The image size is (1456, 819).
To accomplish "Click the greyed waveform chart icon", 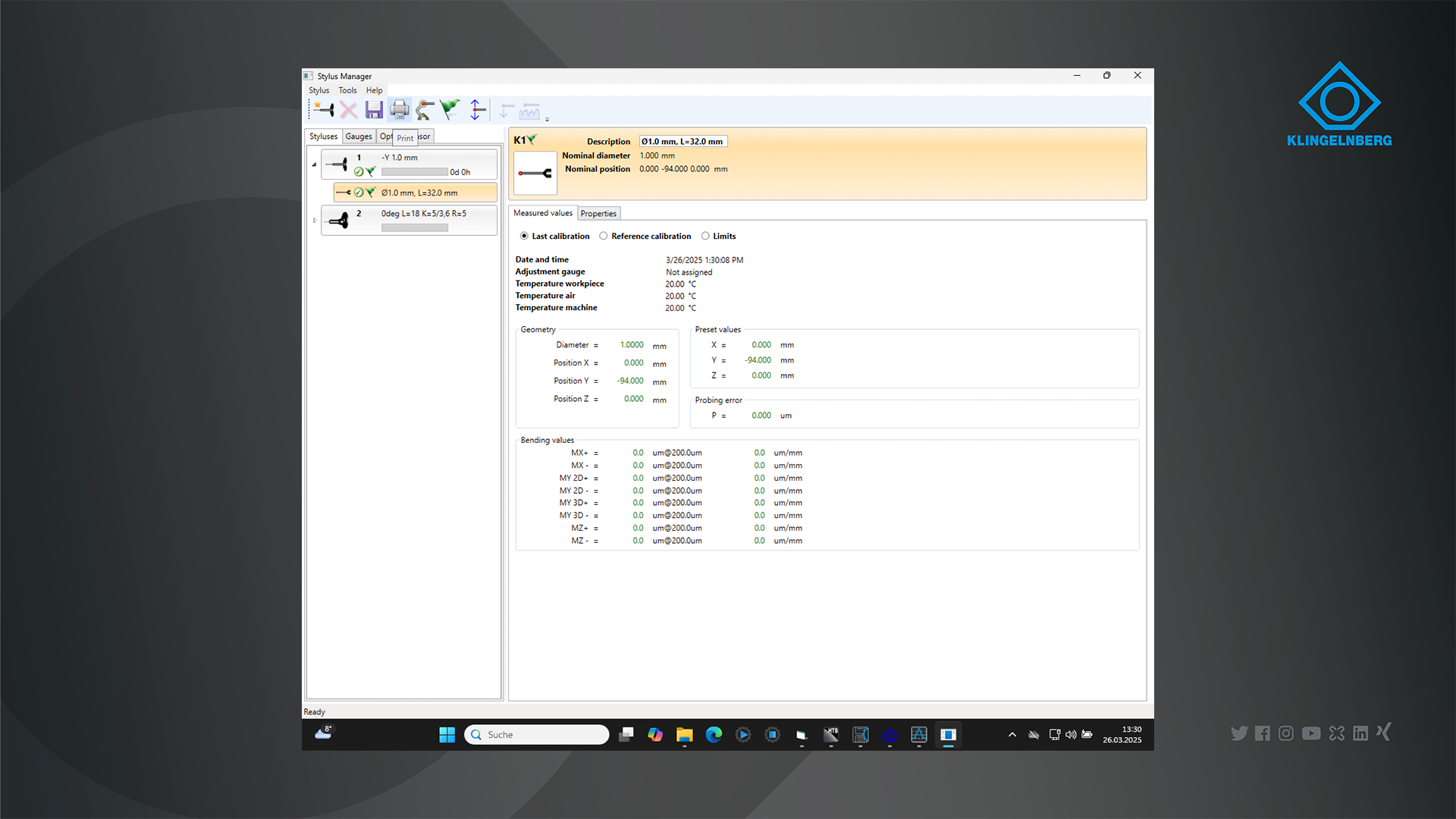I will [529, 111].
